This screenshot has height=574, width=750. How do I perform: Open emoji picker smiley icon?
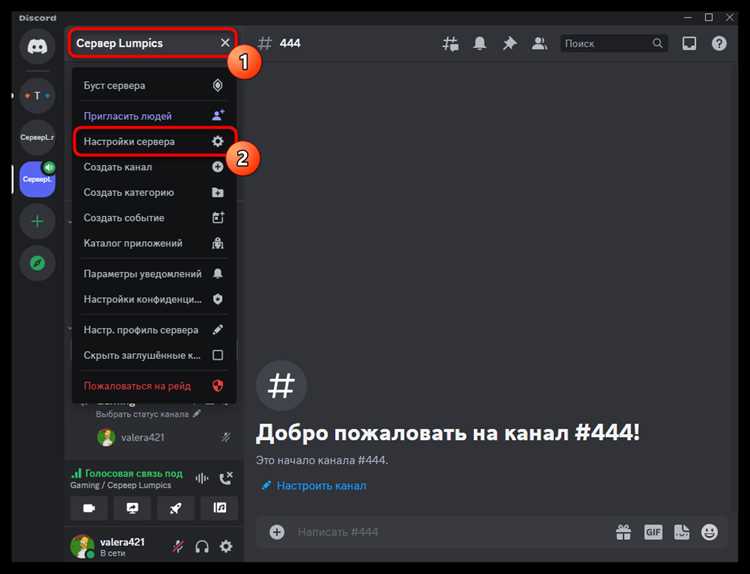710,532
